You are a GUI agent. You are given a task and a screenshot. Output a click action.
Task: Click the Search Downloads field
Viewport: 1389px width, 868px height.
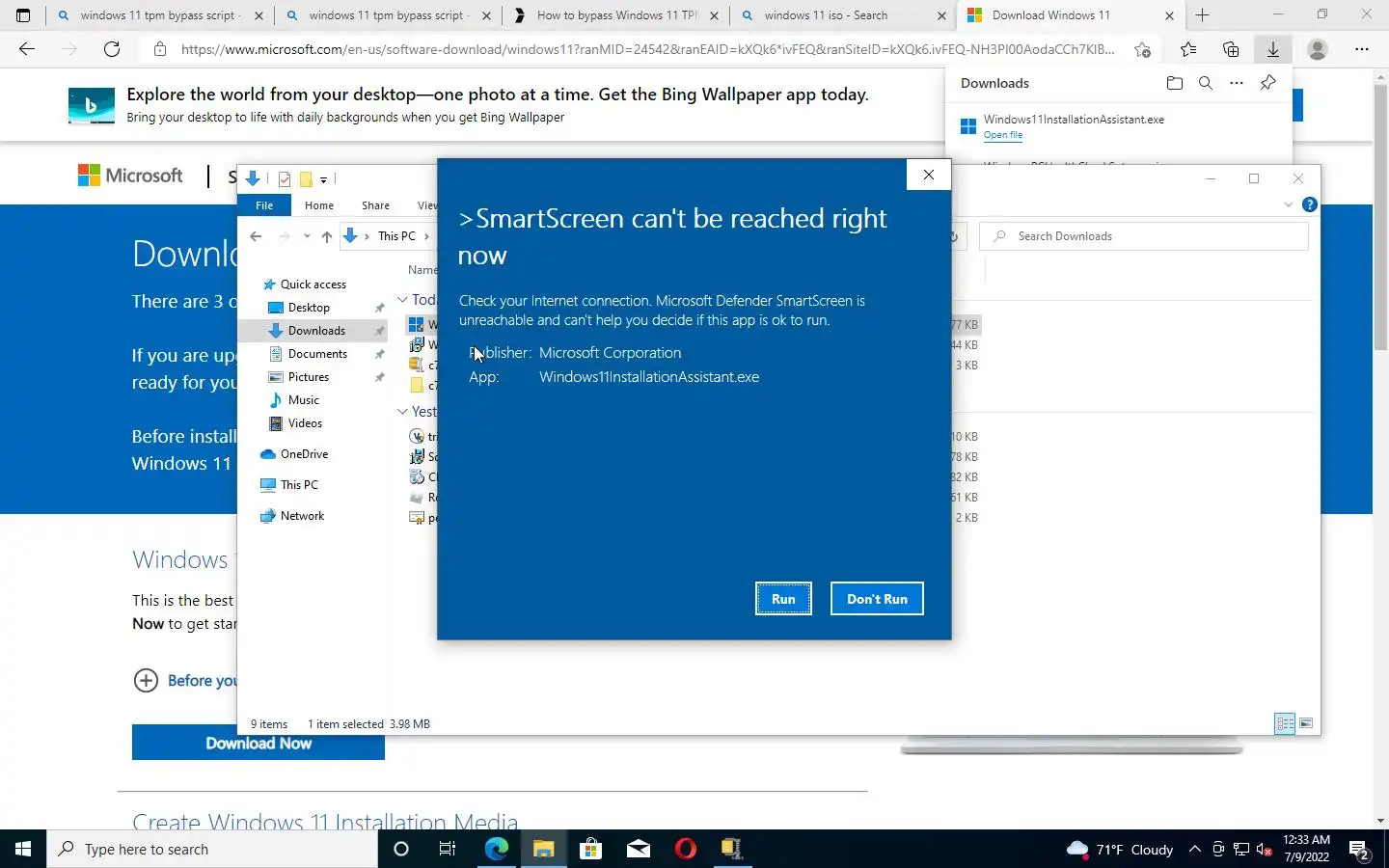[1144, 236]
